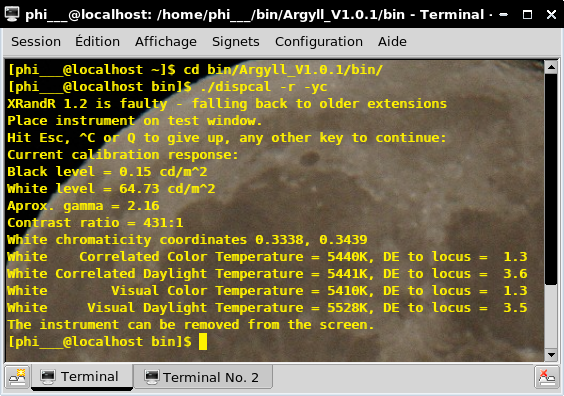Click 'Place instrument on test window.' line
564x396 pixels.
point(135,120)
